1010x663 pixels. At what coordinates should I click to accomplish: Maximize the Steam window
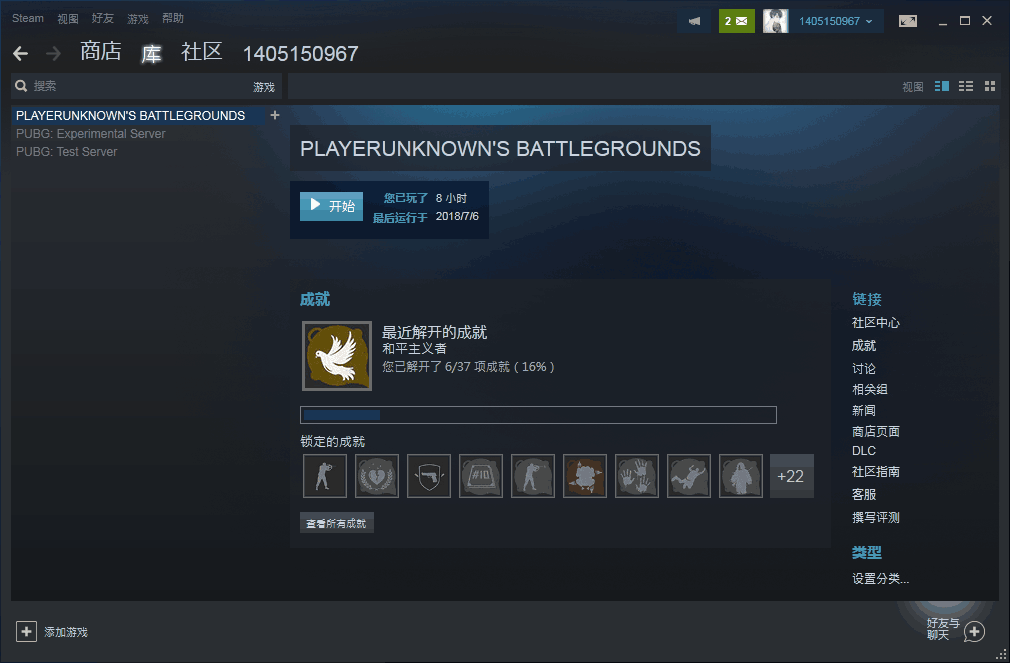coord(965,21)
